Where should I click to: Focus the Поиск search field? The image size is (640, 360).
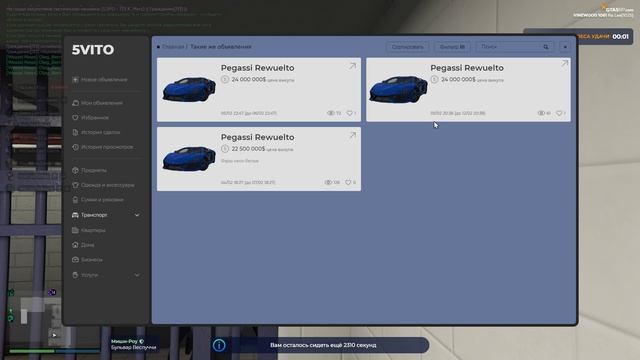(x=514, y=47)
